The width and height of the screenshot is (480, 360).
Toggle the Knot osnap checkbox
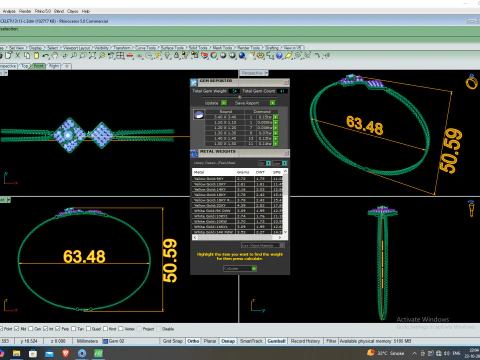point(105,329)
